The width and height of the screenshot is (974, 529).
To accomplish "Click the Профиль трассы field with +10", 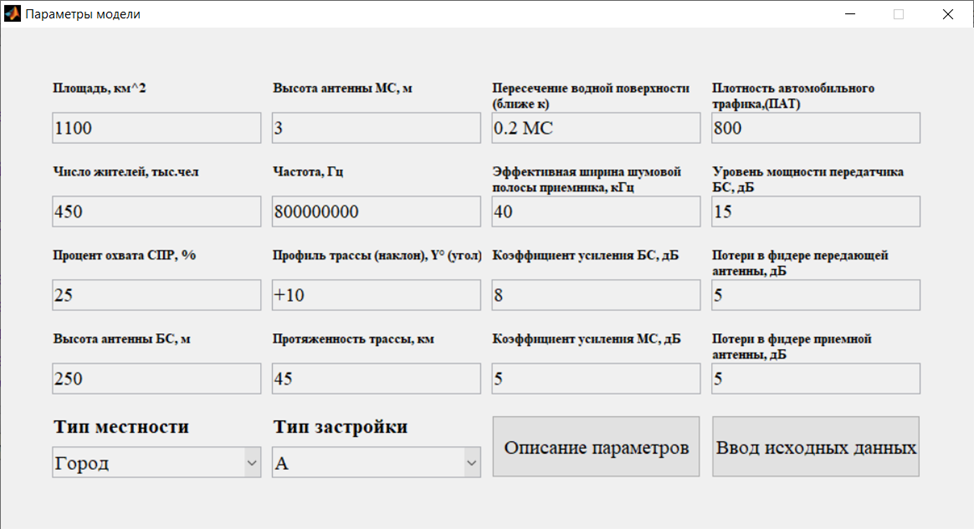I will coord(376,295).
